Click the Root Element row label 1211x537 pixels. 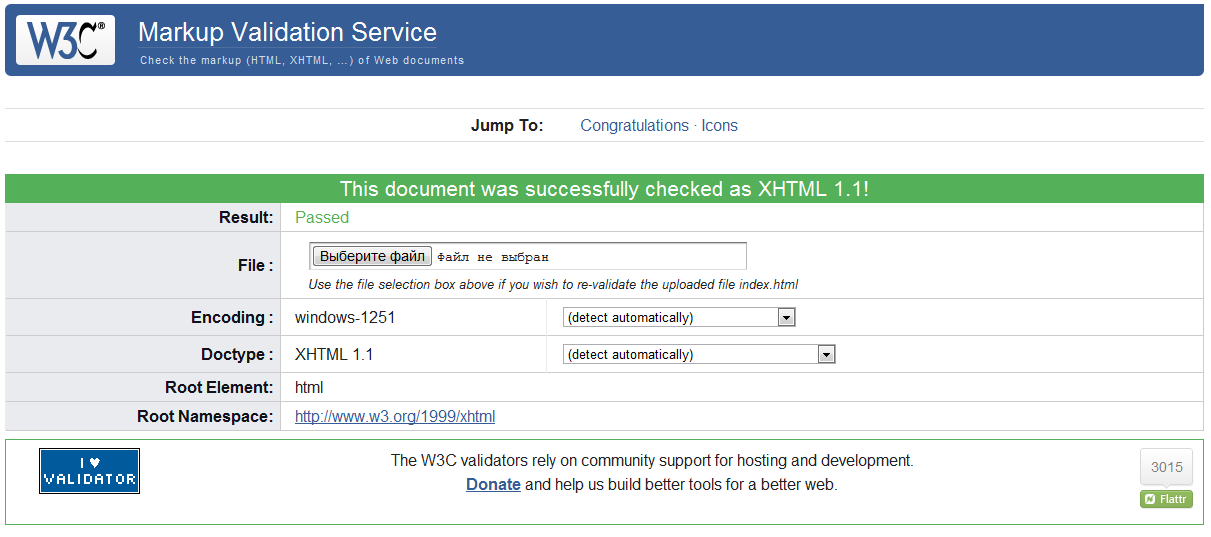[x=219, y=388]
